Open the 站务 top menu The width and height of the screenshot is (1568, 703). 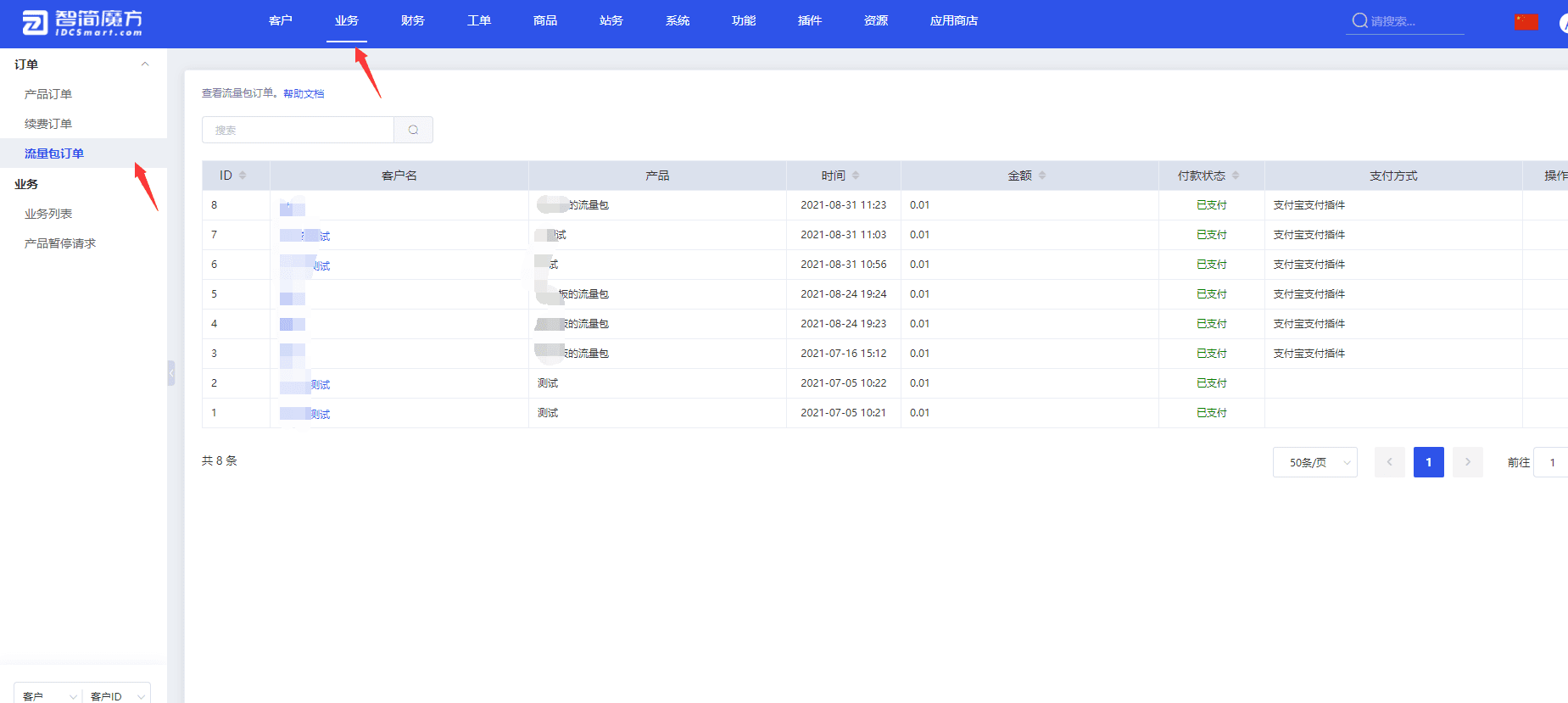point(611,20)
